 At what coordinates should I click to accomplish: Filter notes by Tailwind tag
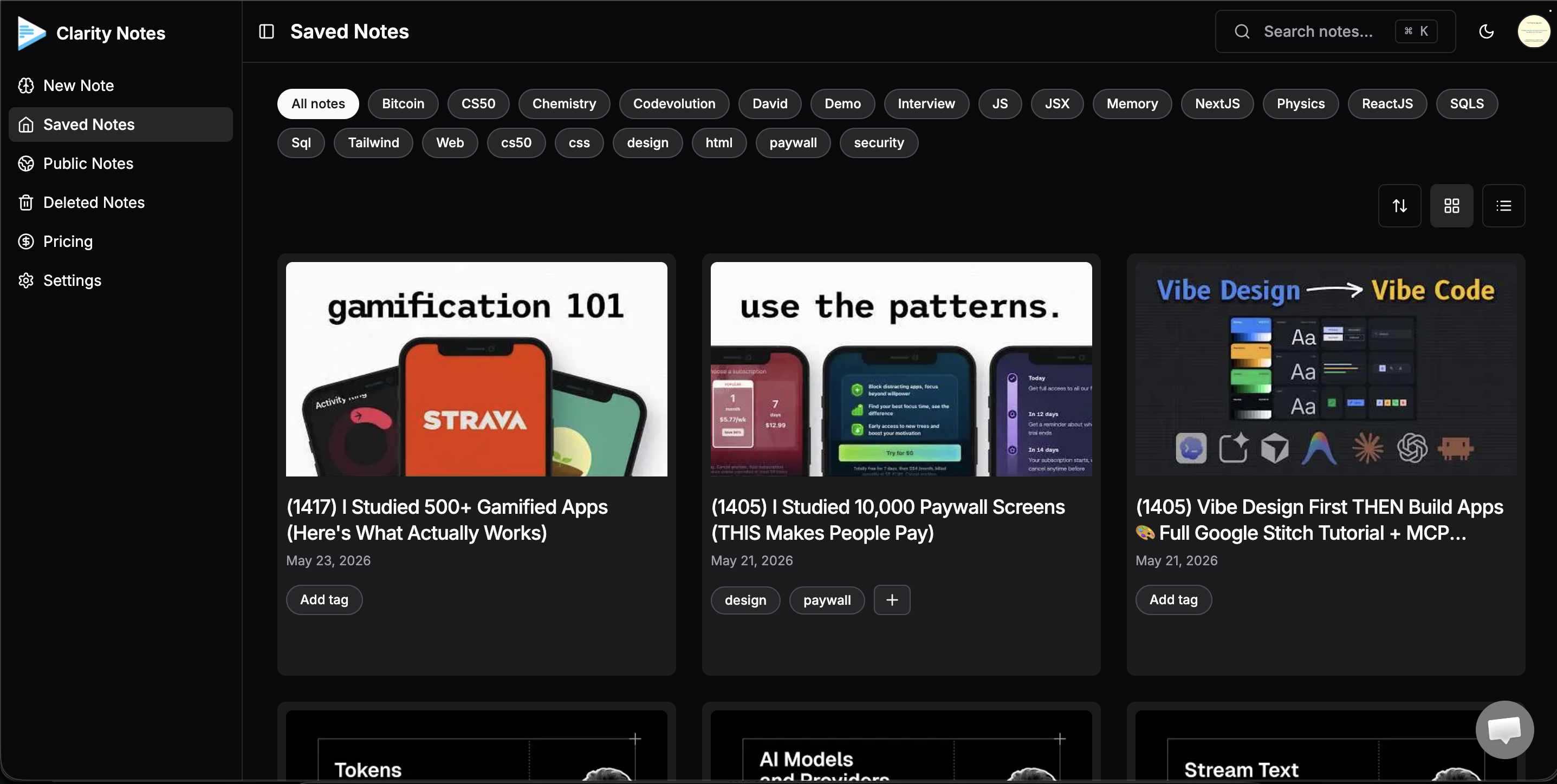(x=373, y=143)
